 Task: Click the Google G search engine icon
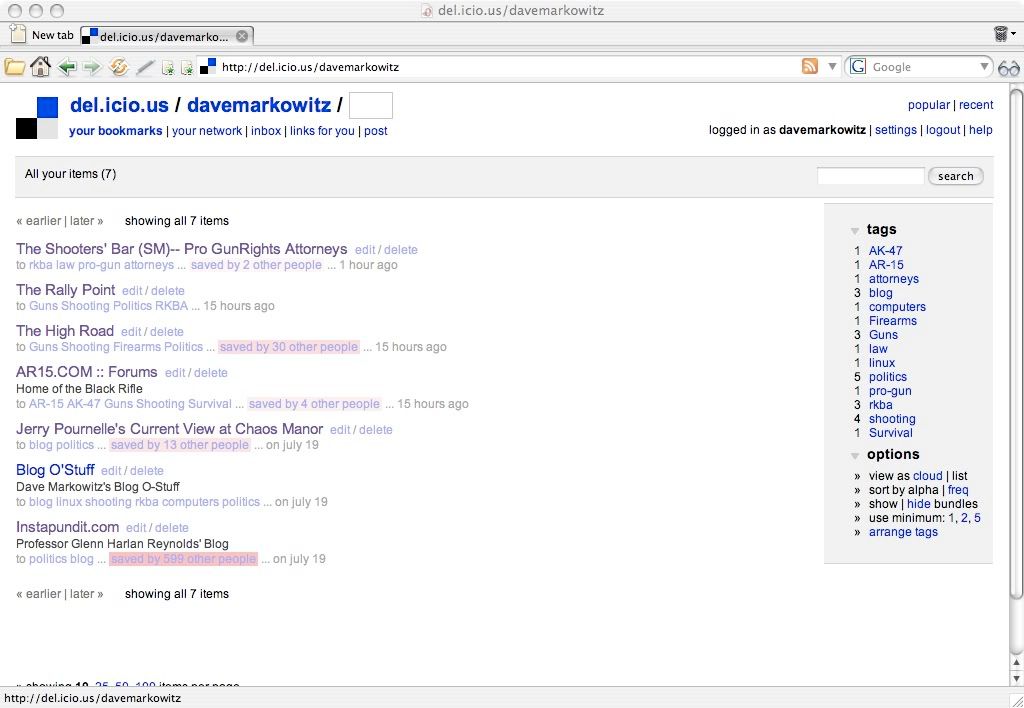[x=858, y=66]
